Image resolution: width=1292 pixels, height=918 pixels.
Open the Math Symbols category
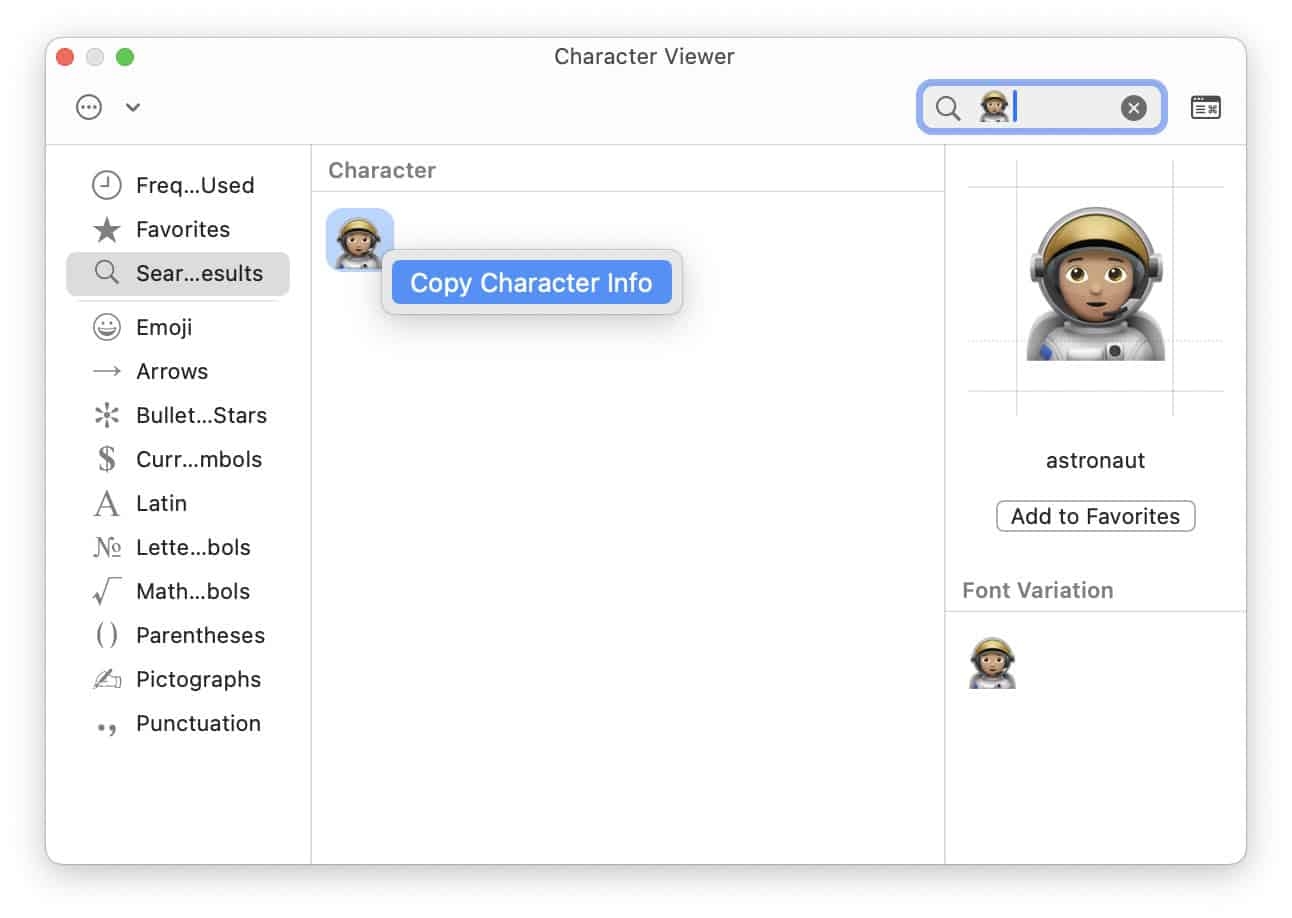pyautogui.click(x=193, y=591)
